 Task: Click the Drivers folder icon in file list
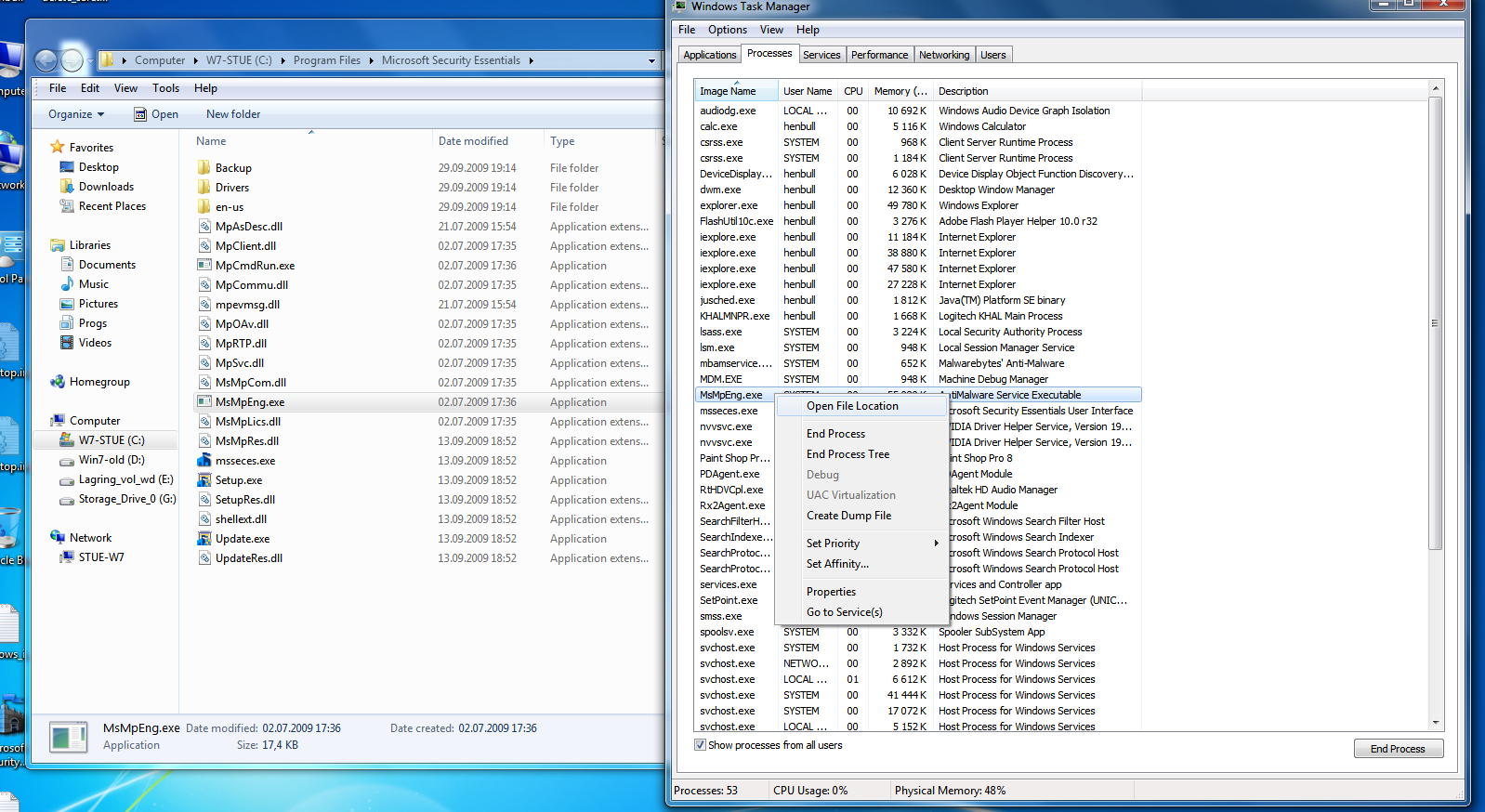(204, 188)
